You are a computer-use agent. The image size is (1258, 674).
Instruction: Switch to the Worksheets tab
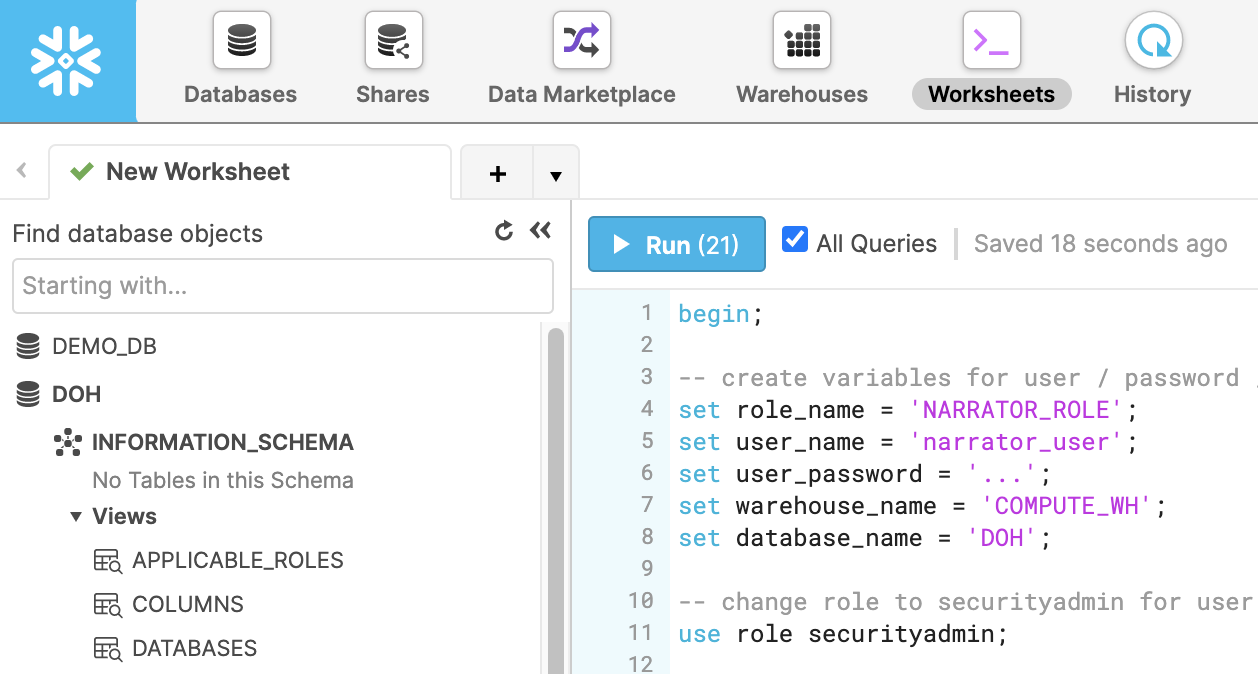pyautogui.click(x=991, y=94)
